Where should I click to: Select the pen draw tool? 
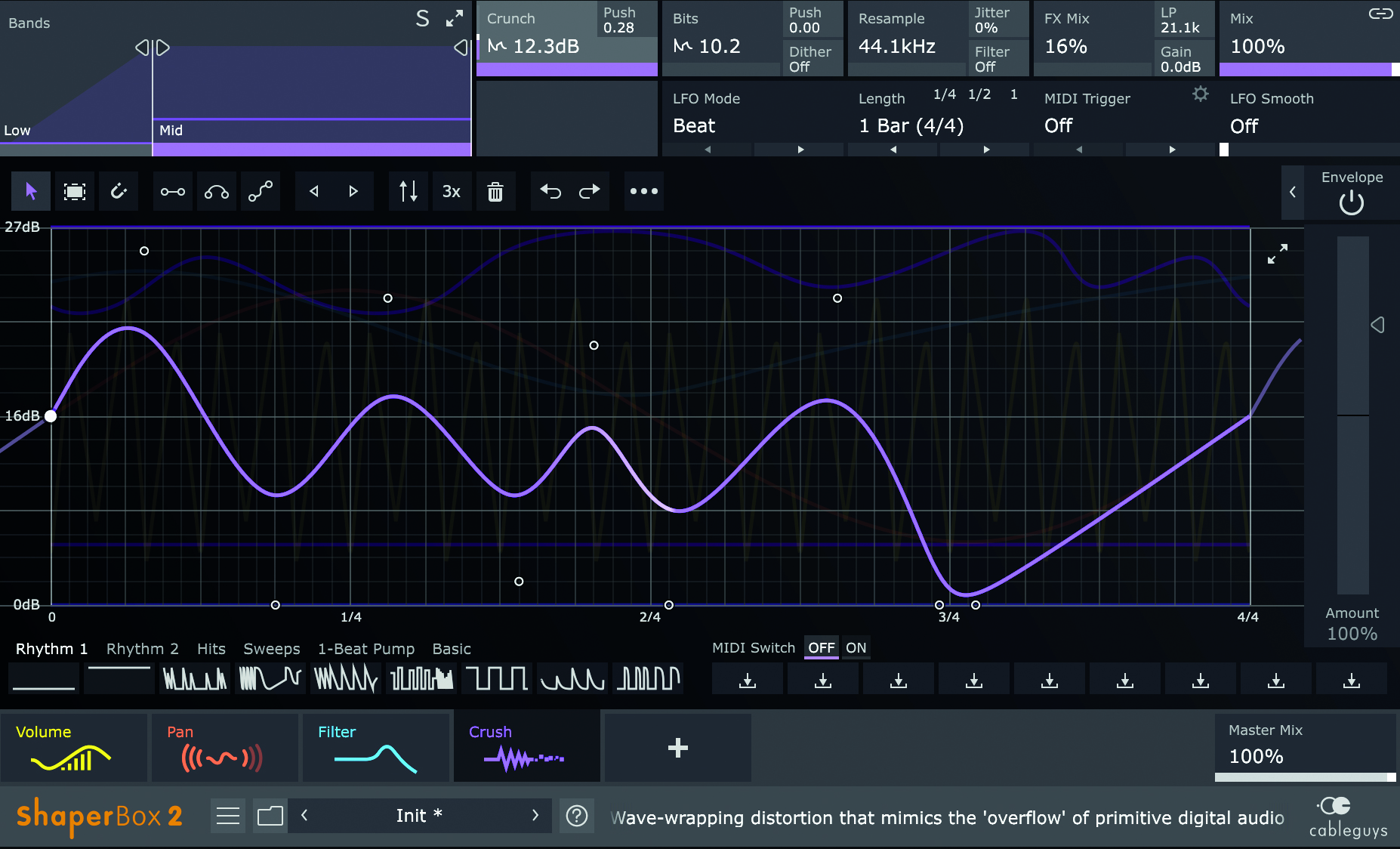[x=119, y=191]
